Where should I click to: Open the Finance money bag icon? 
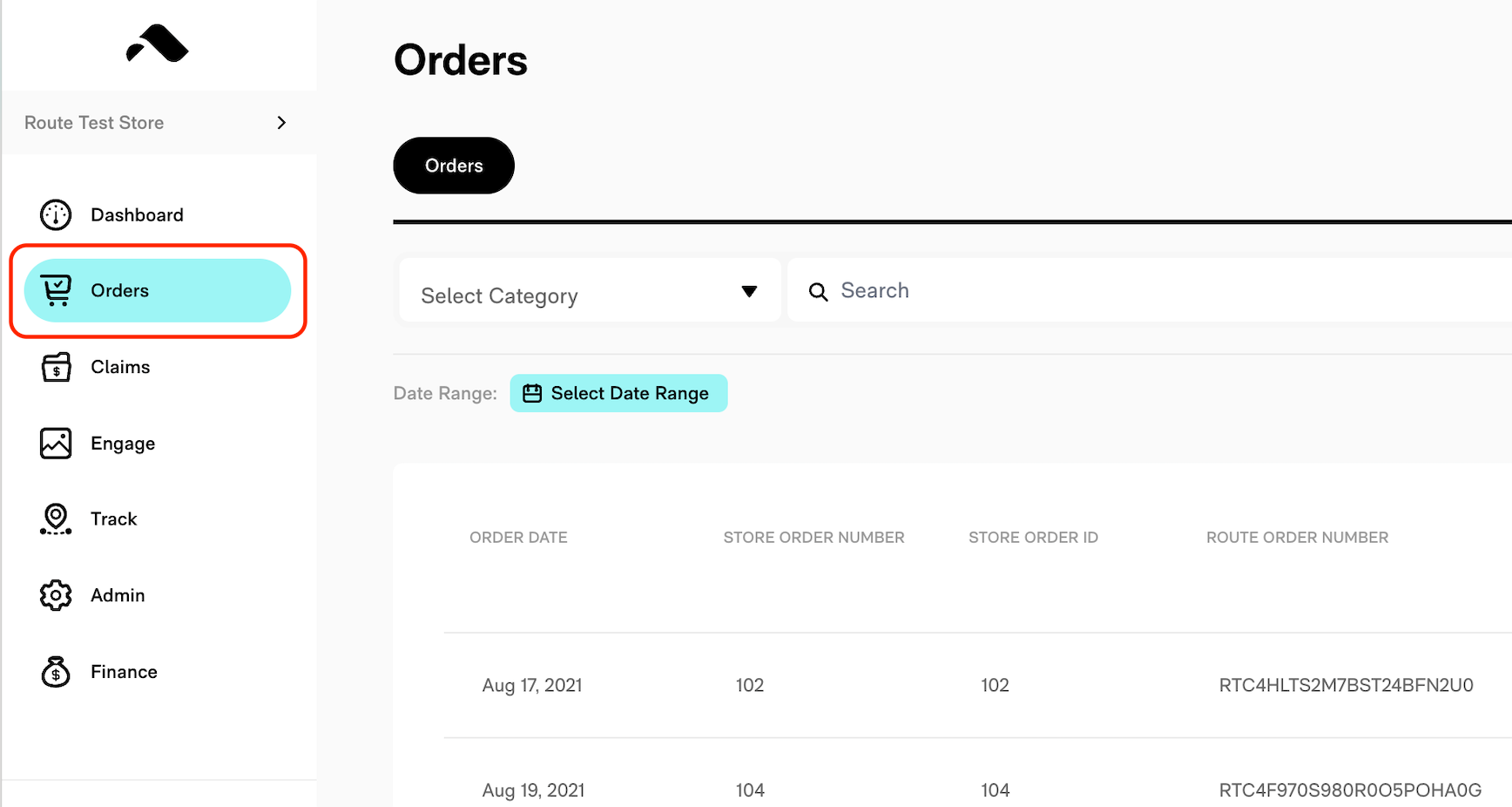coord(56,672)
